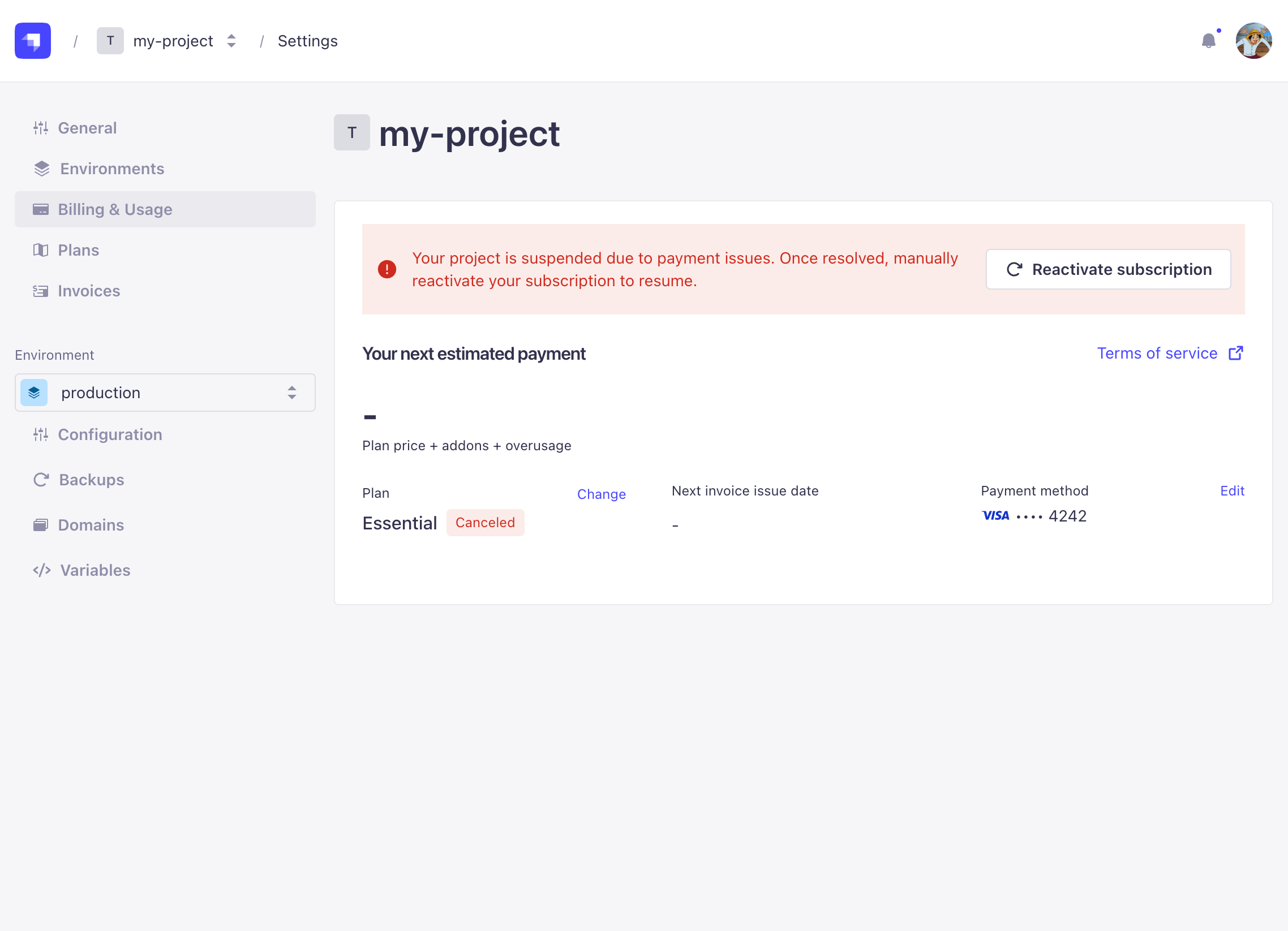1288x931 pixels.
Task: Go to General settings
Action: pos(87,128)
